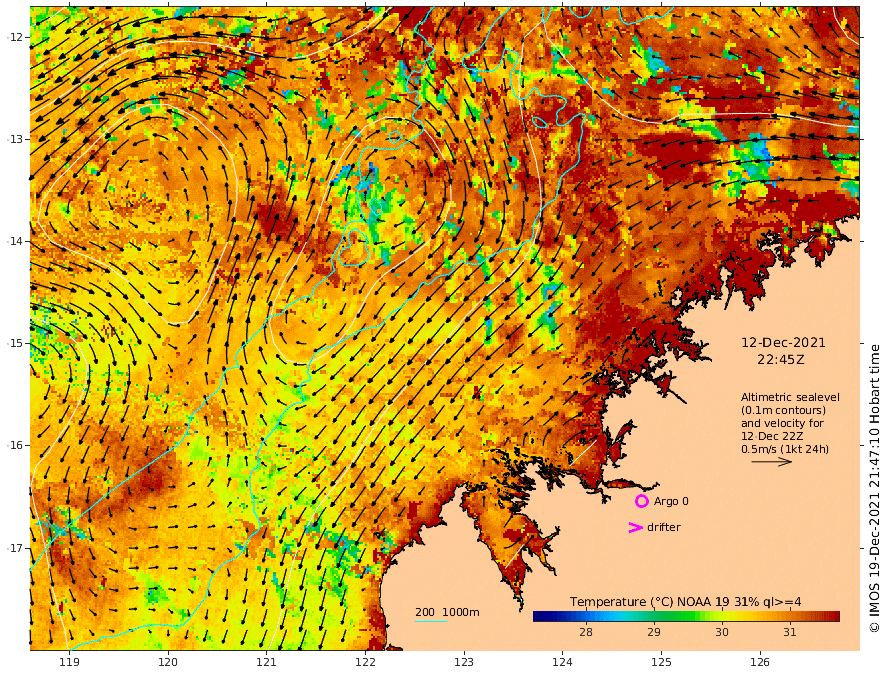Screen dimensions: 880x680
Task: Click latitude label -12
Action: (x=15, y=37)
